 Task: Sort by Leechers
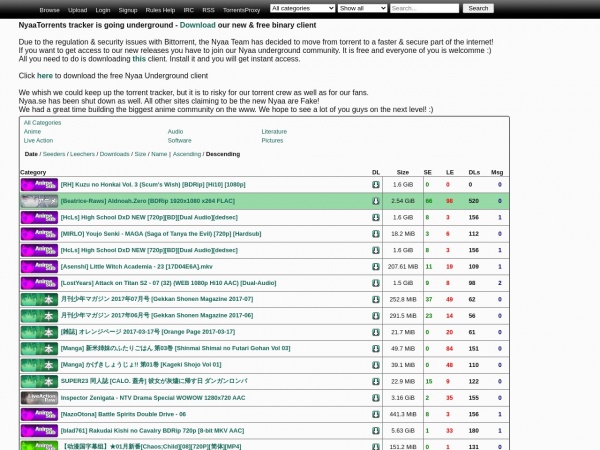(x=82, y=154)
